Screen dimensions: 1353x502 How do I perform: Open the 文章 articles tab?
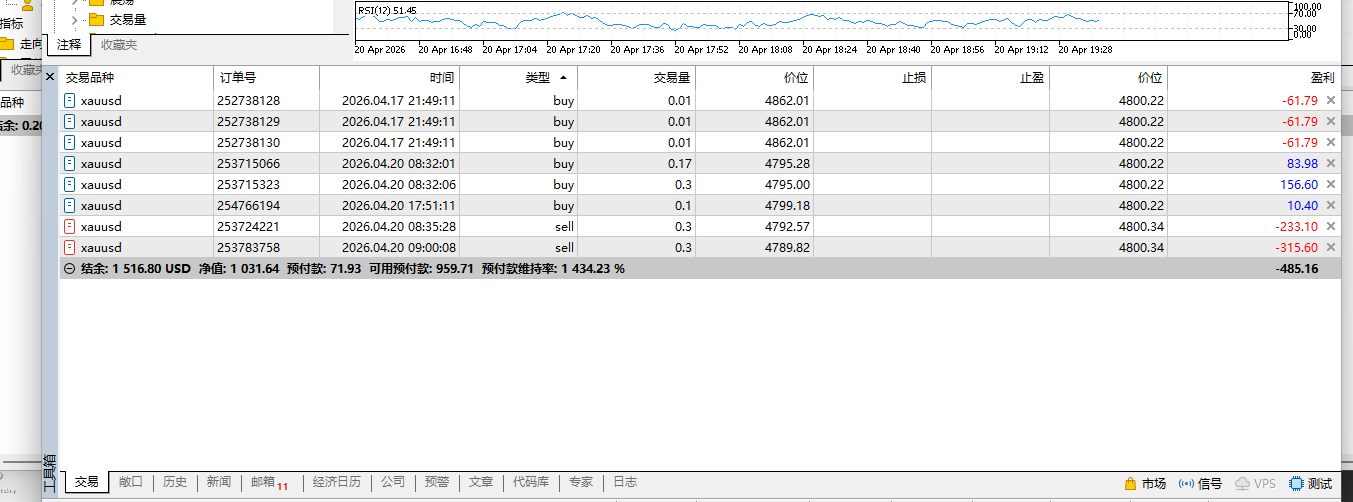pyautogui.click(x=481, y=482)
